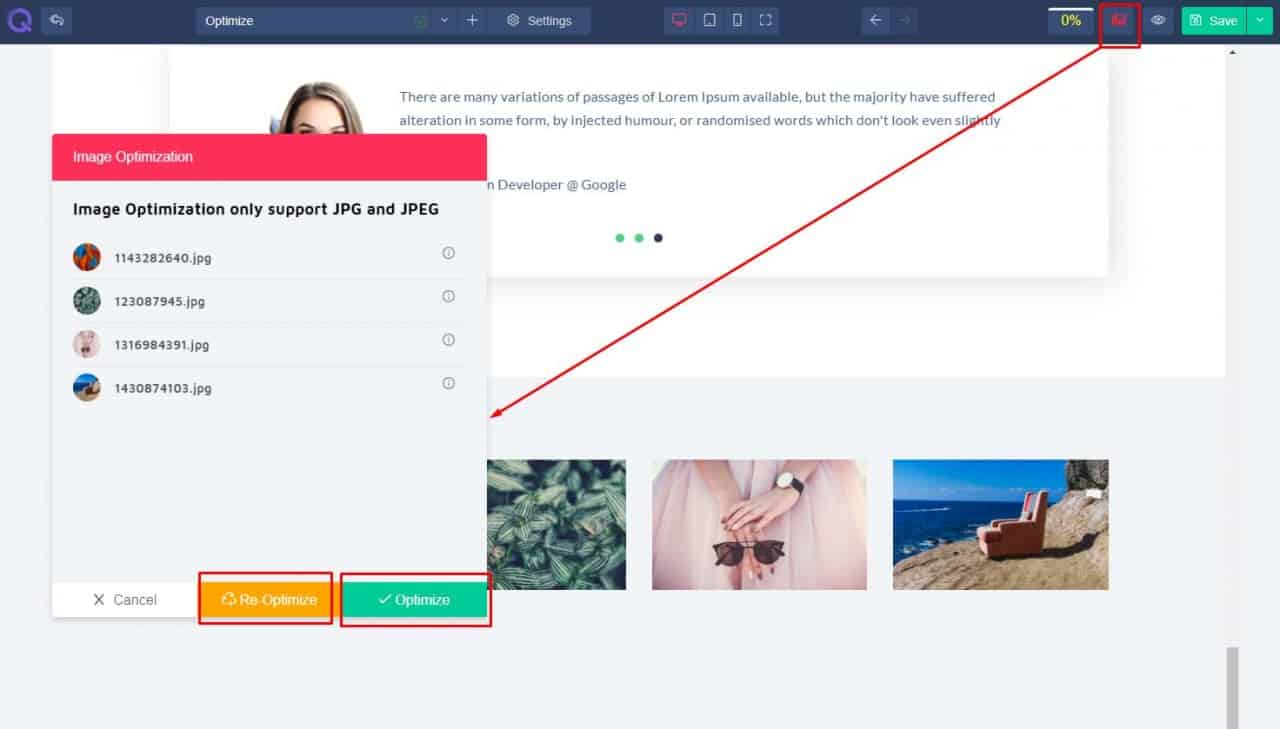Click the green status icon beside Optimize

tap(421, 20)
